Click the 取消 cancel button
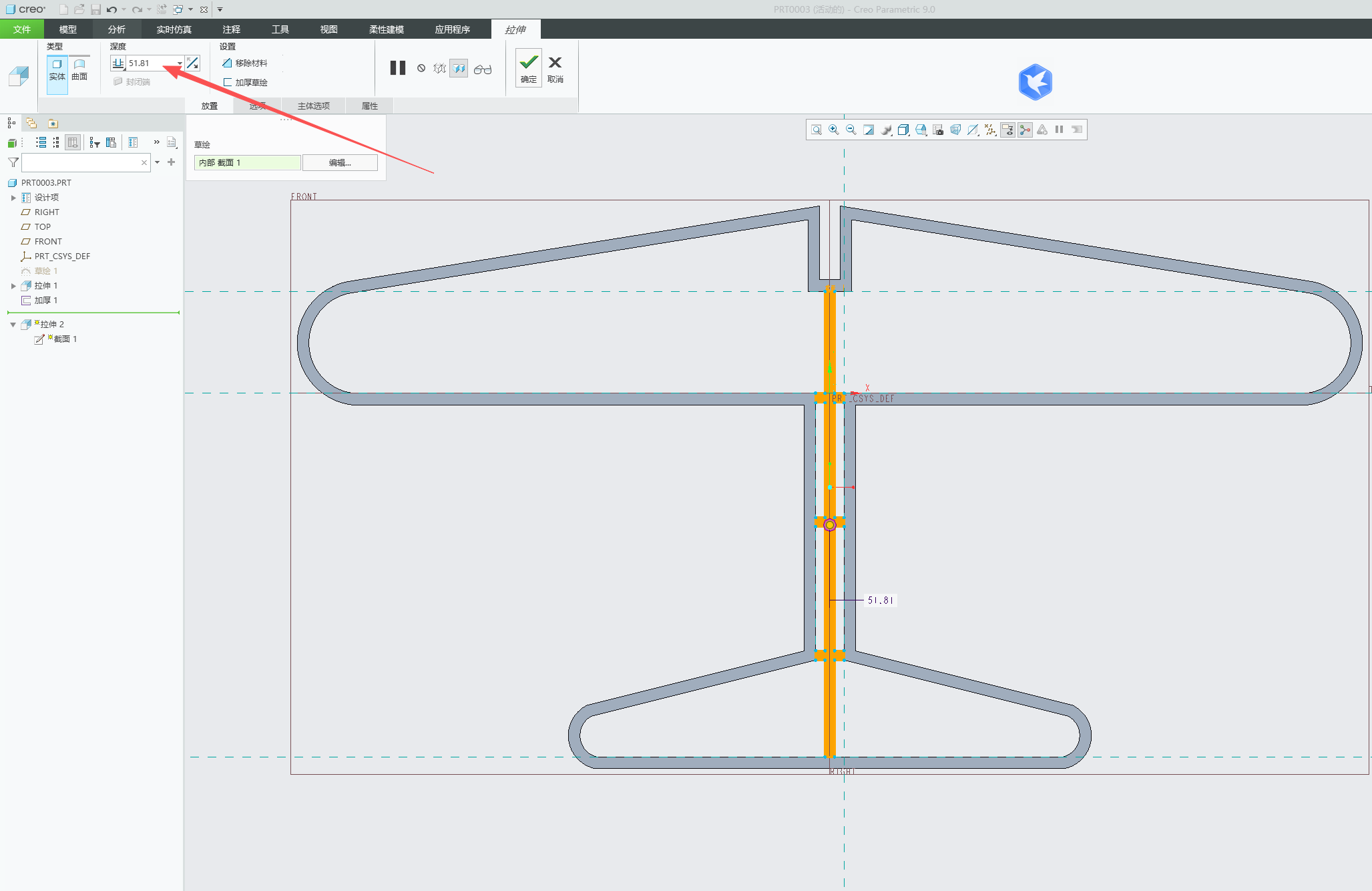Viewport: 1372px width, 891px height. pyautogui.click(x=555, y=68)
